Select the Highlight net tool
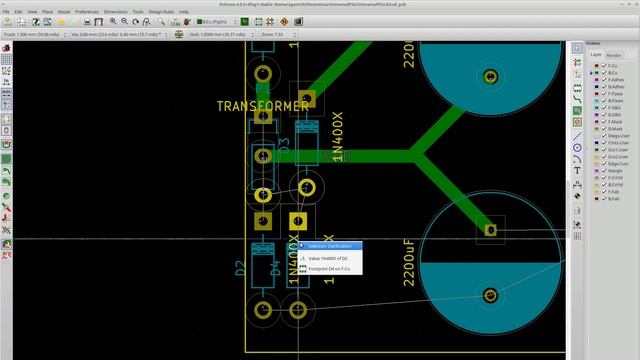This screenshot has height=360, width=640. 577,62
